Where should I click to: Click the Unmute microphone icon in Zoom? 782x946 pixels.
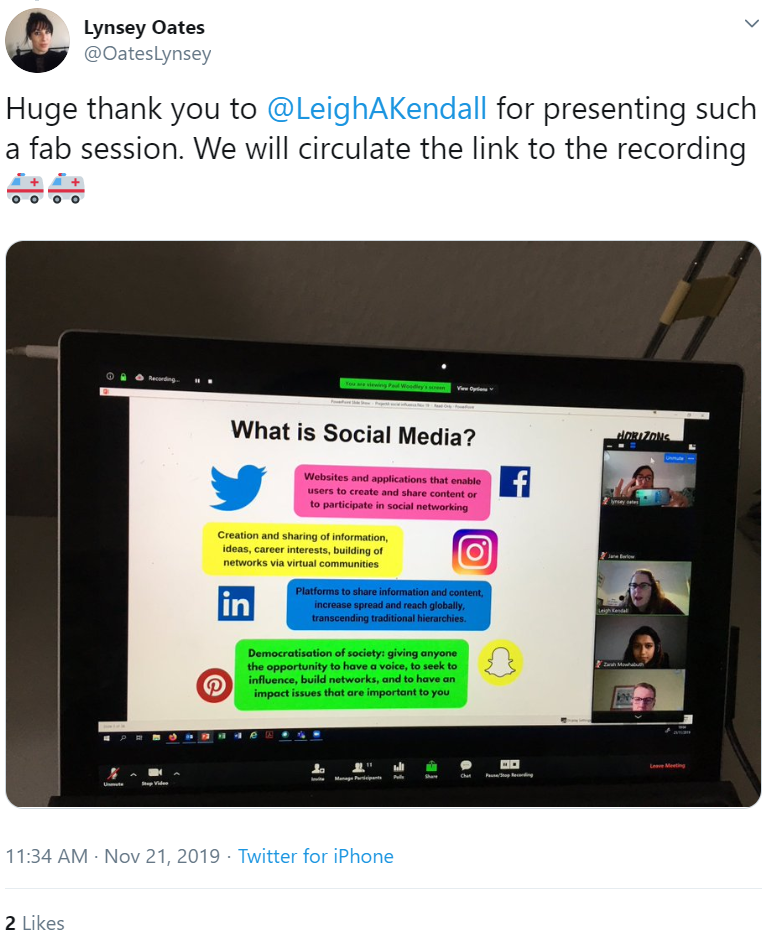point(113,773)
